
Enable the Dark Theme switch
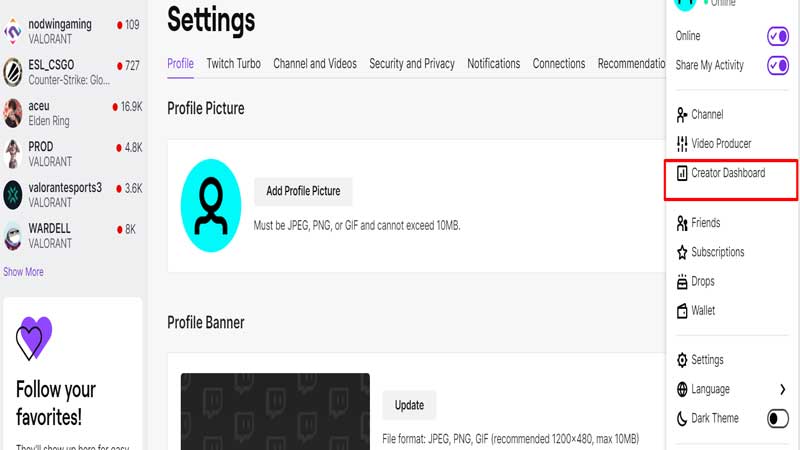point(778,419)
